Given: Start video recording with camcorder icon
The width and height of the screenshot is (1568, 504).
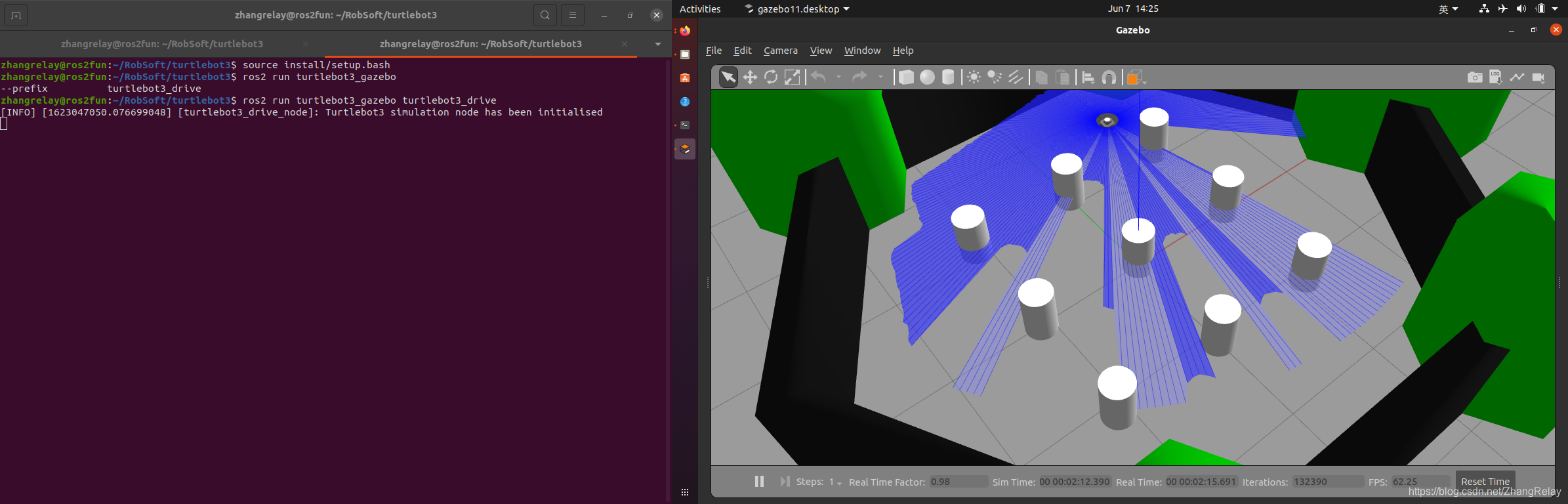Looking at the screenshot, I should click(x=1538, y=77).
